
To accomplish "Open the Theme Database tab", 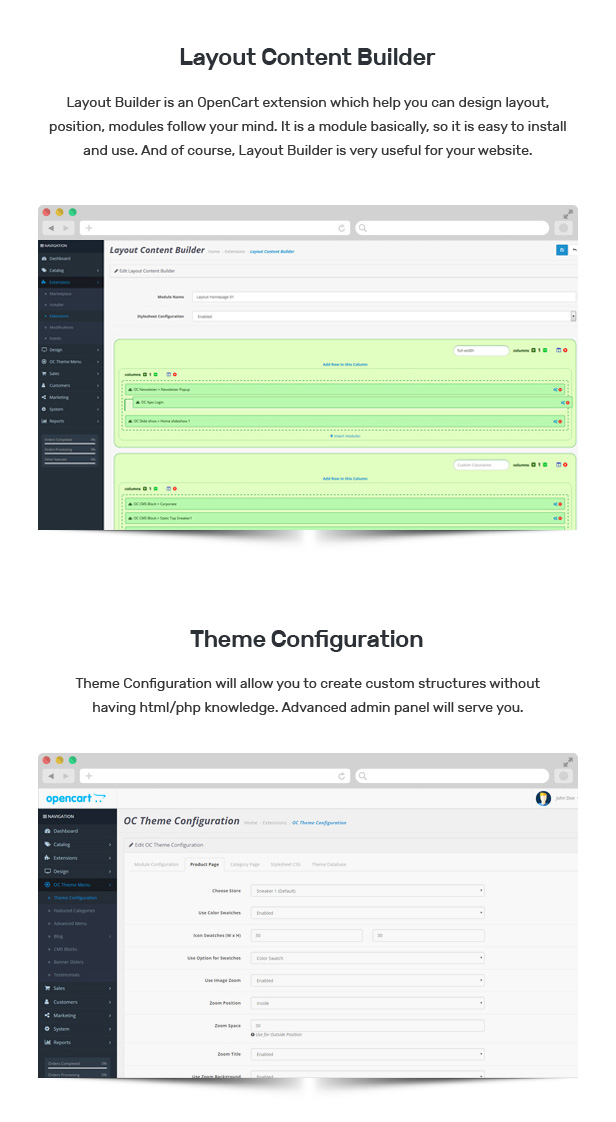I will click(329, 864).
